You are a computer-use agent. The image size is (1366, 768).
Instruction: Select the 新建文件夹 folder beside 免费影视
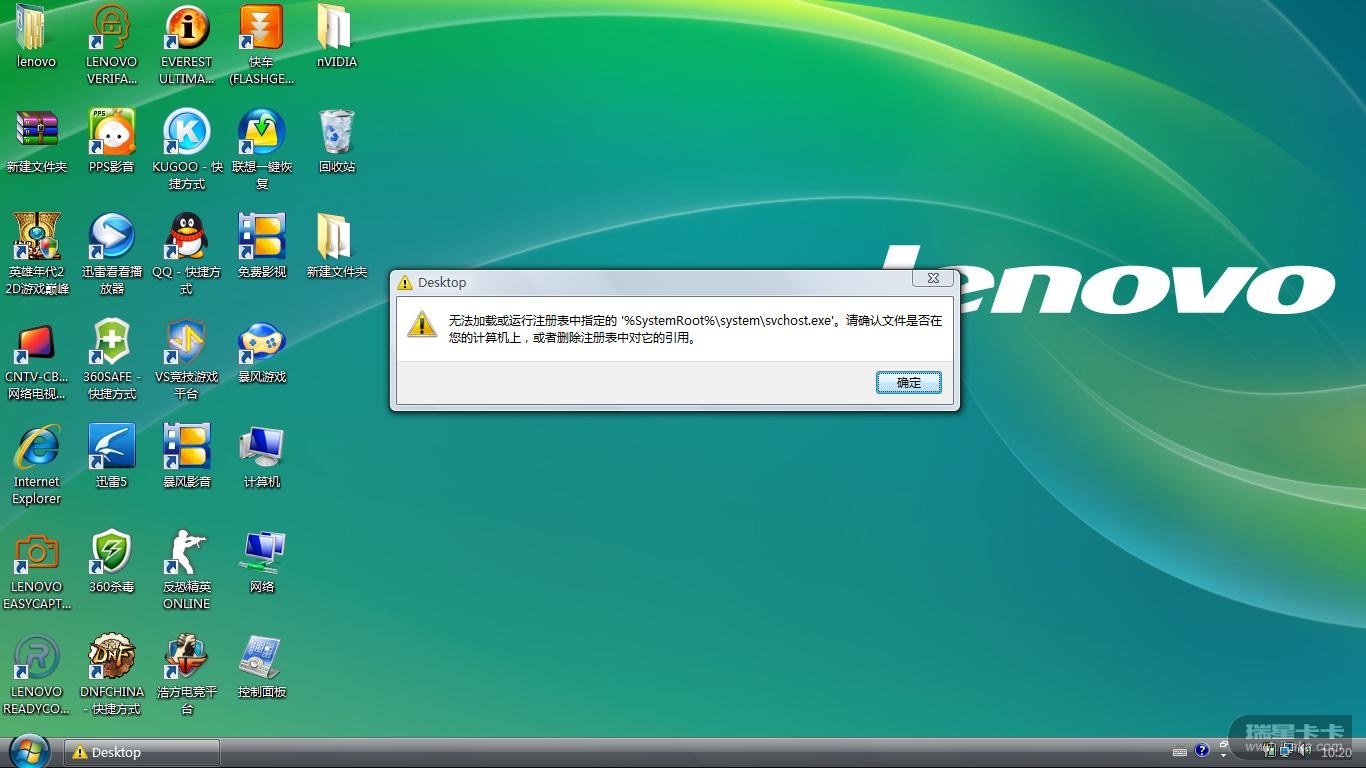pos(337,236)
